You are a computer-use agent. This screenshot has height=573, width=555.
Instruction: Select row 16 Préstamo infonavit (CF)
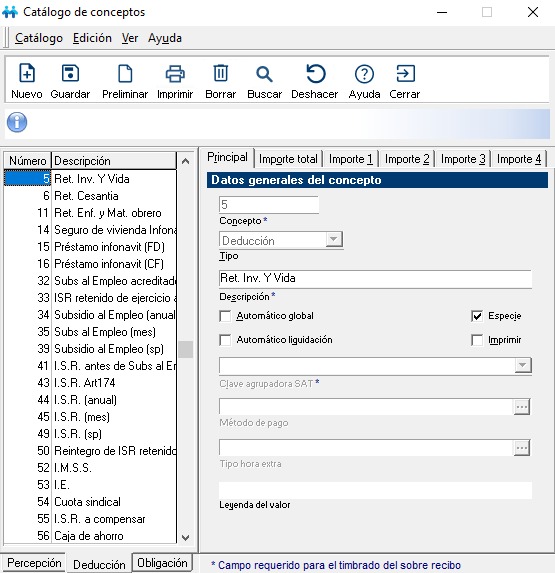[90, 264]
